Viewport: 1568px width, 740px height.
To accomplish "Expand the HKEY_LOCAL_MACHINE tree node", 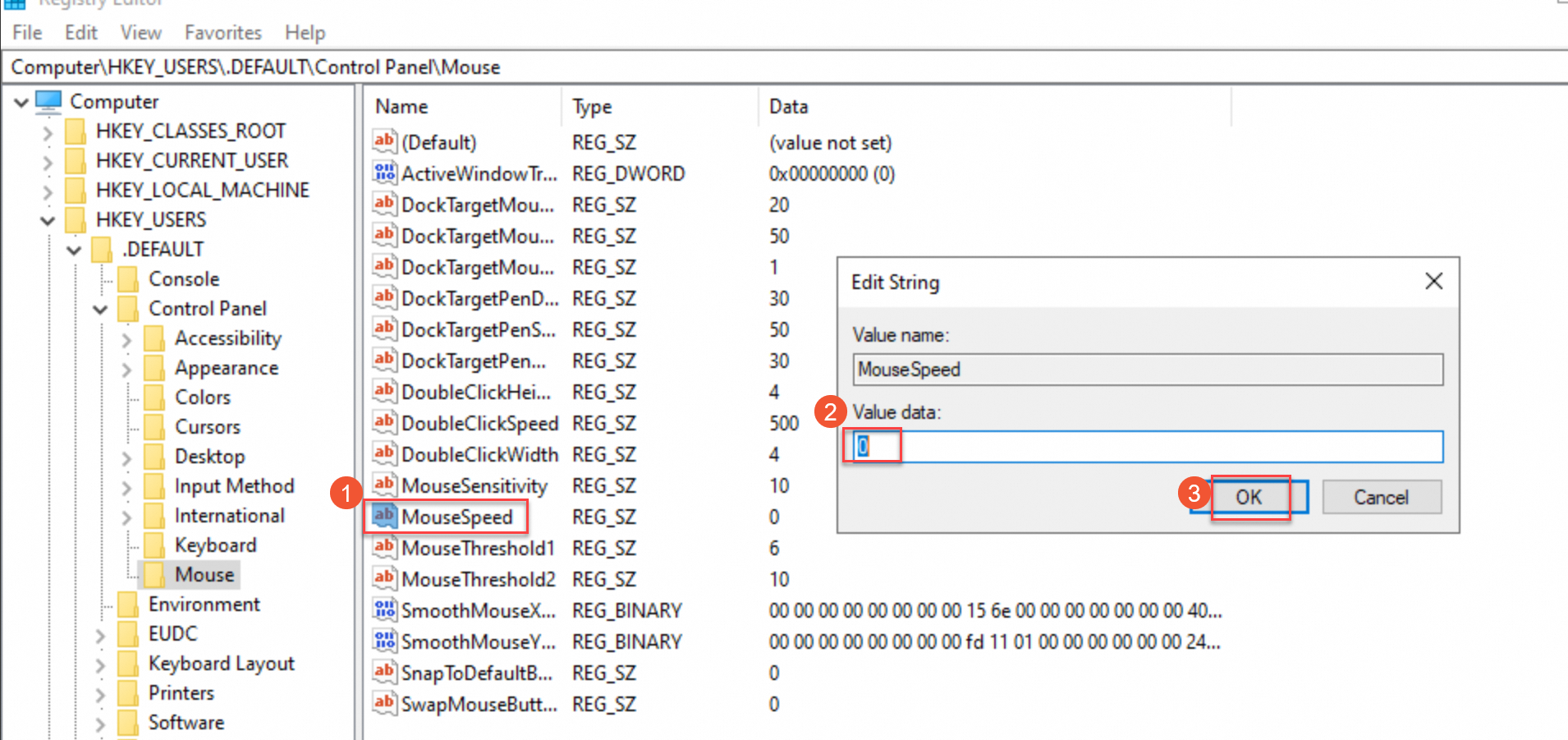I will pos(48,191).
